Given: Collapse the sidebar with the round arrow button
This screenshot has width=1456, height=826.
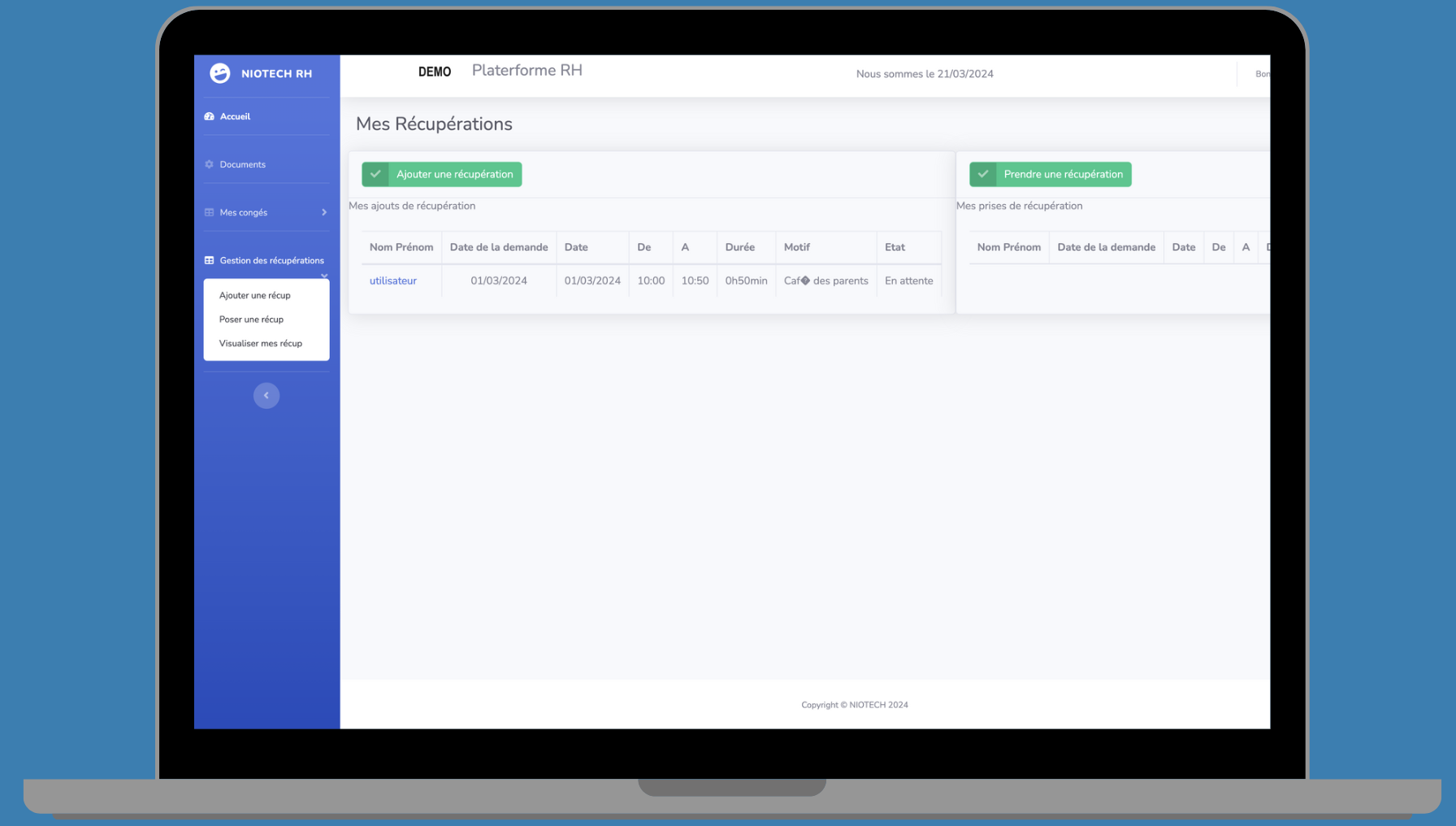Looking at the screenshot, I should pyautogui.click(x=266, y=395).
